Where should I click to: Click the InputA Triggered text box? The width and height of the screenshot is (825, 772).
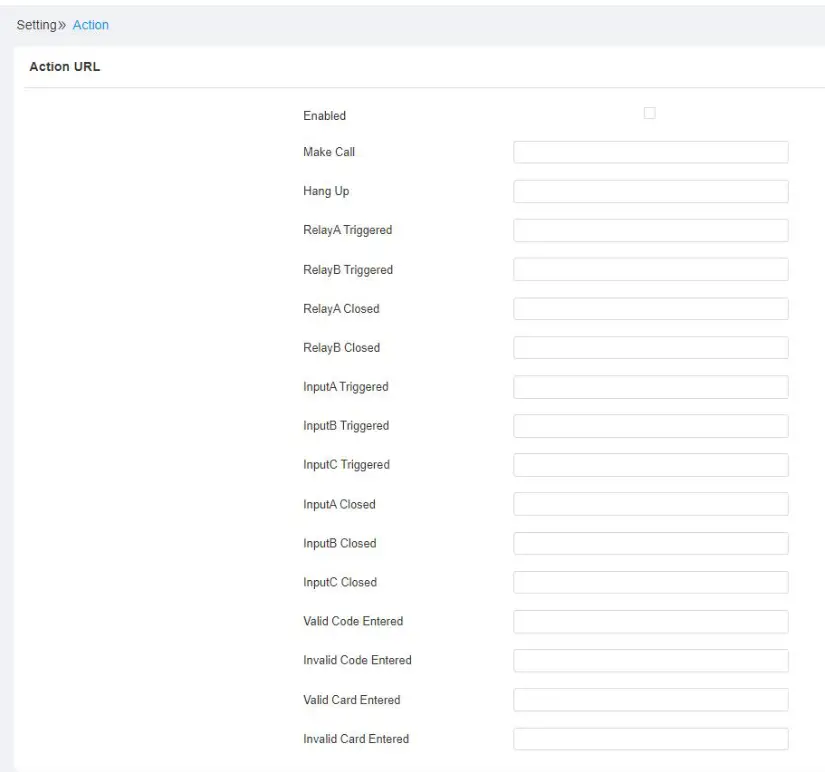(650, 387)
